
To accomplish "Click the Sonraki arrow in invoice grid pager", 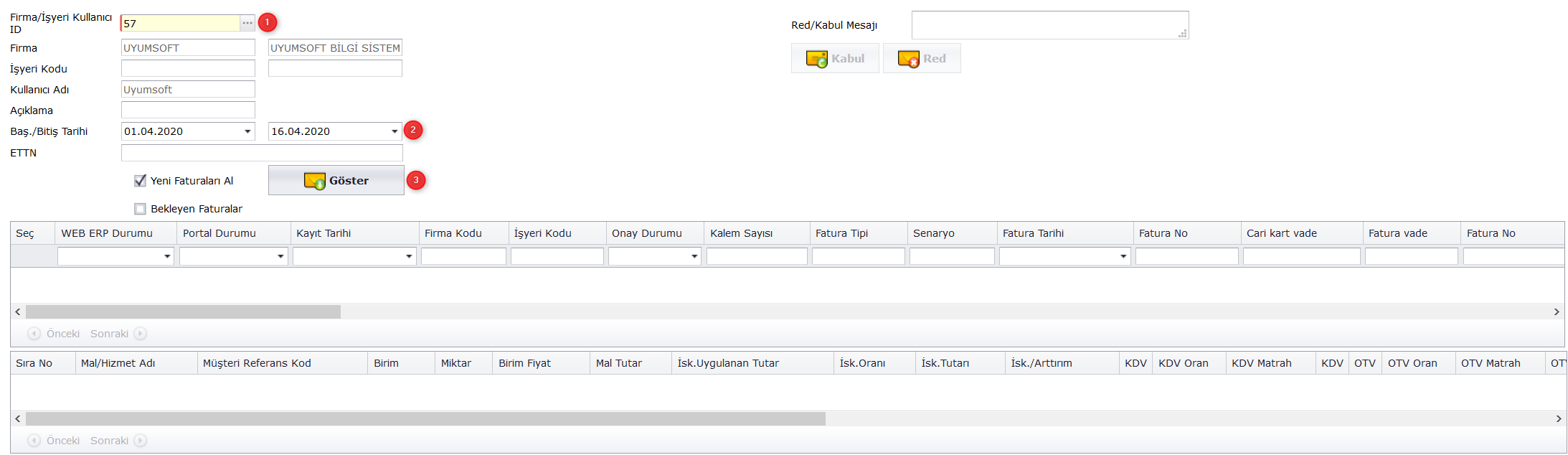I will [141, 334].
